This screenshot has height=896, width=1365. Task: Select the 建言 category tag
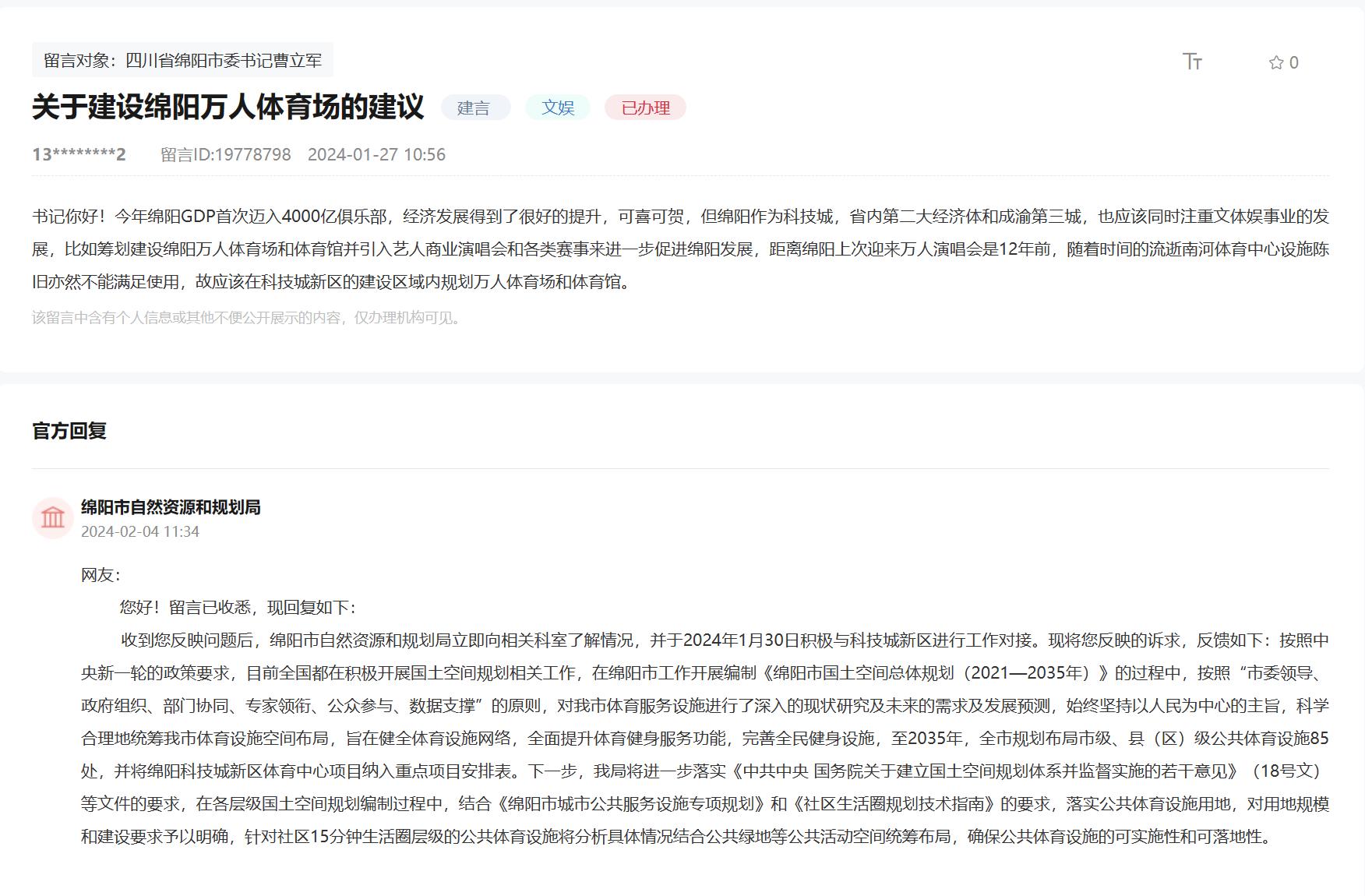point(474,108)
